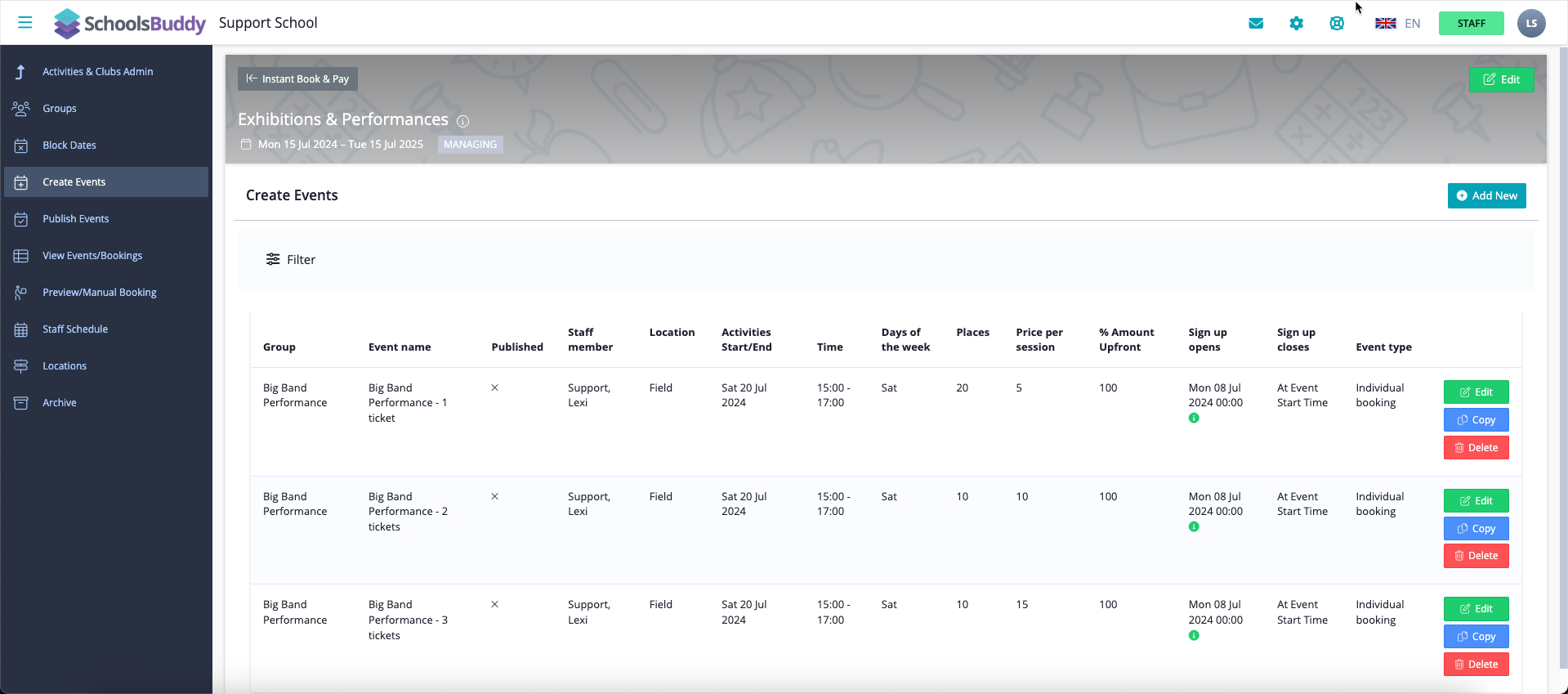Click green info dot in the 2 tickets row

(x=1194, y=526)
